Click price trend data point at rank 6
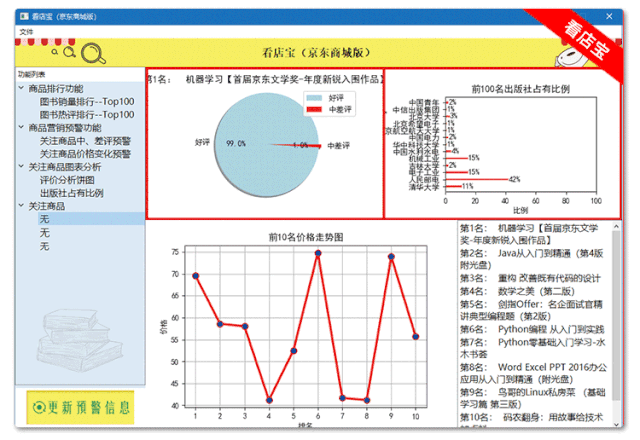 click(x=318, y=253)
